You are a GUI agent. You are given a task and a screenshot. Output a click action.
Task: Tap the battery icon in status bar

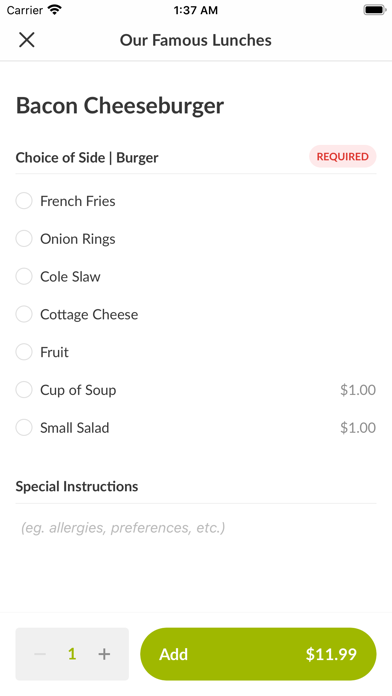(375, 10)
